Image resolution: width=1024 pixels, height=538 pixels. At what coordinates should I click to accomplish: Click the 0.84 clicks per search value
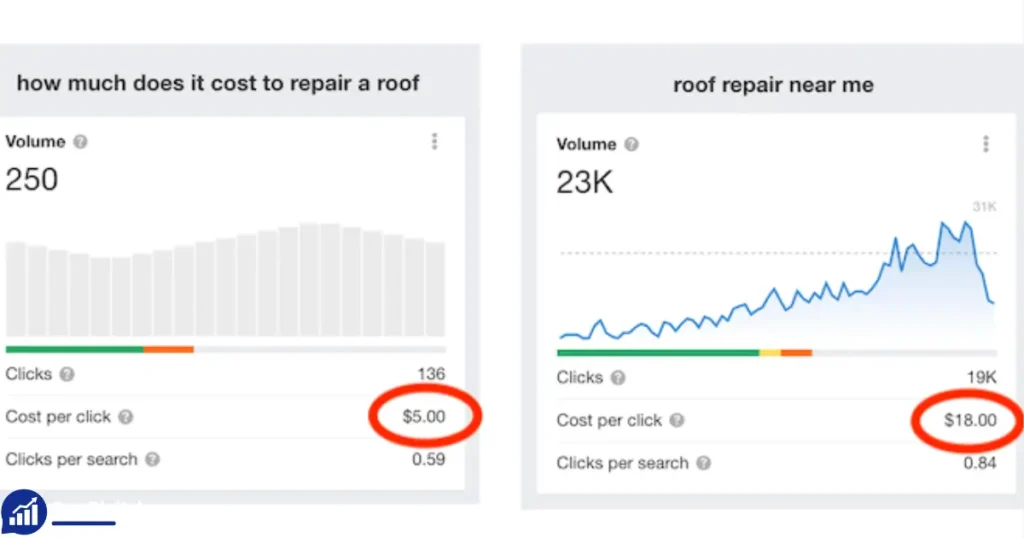pyautogui.click(x=980, y=463)
